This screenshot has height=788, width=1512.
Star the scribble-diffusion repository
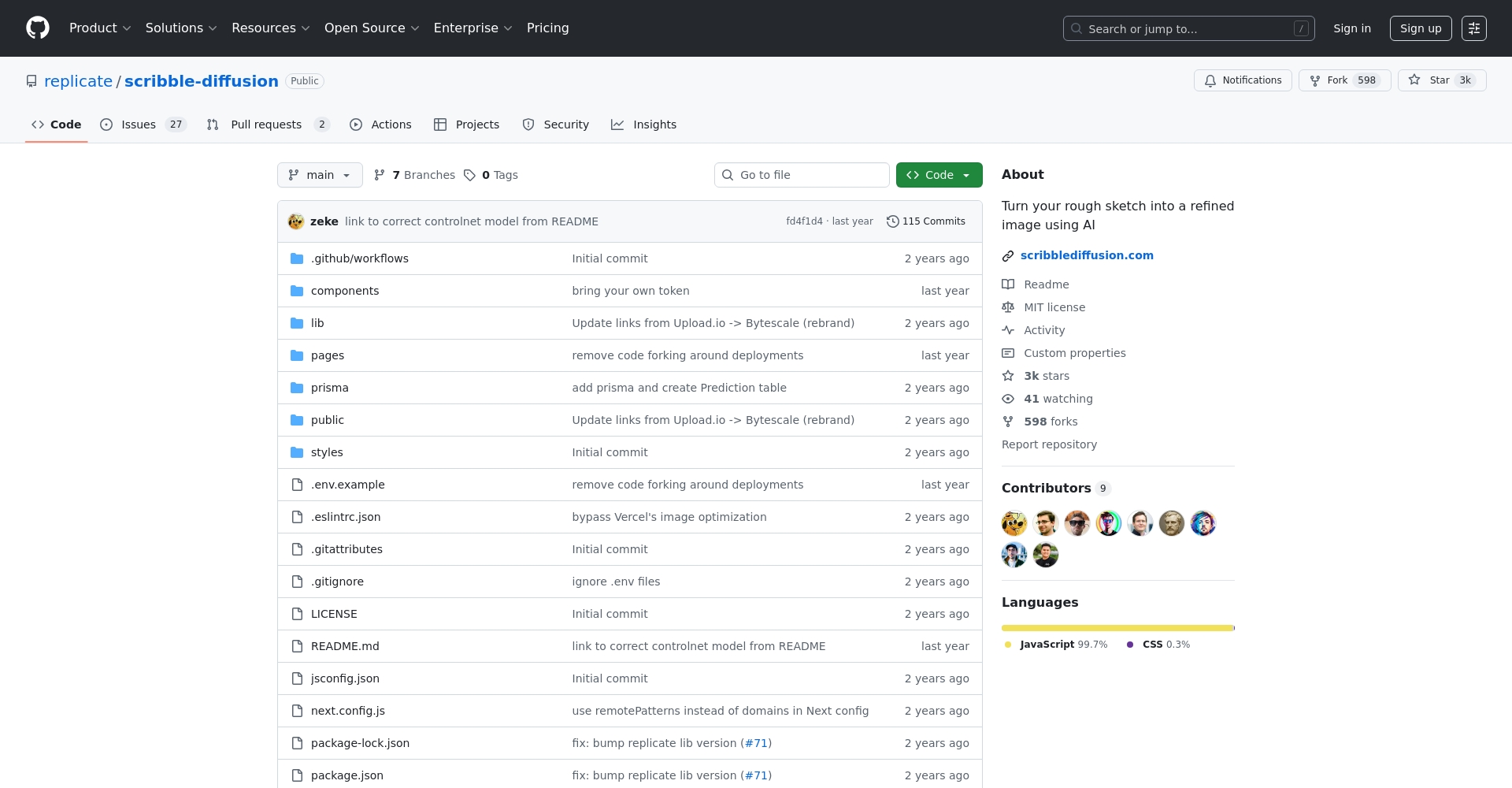(1442, 80)
